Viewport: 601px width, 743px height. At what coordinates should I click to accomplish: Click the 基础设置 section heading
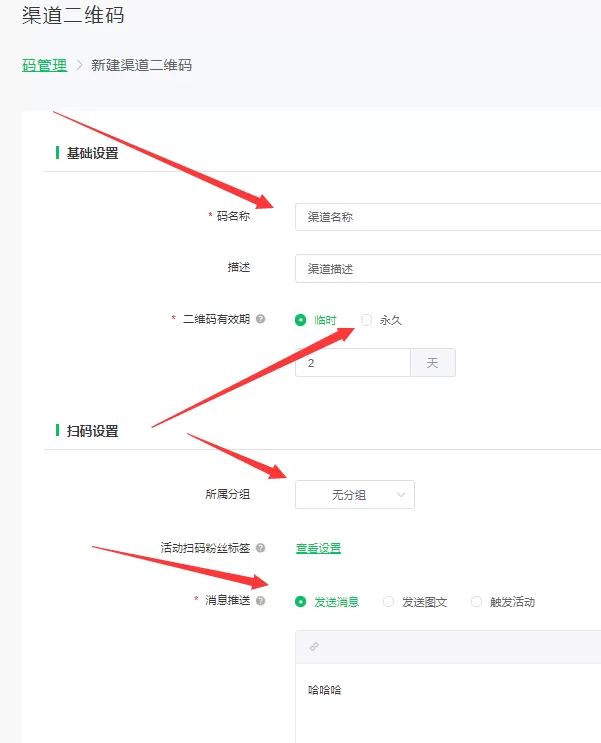coord(92,153)
